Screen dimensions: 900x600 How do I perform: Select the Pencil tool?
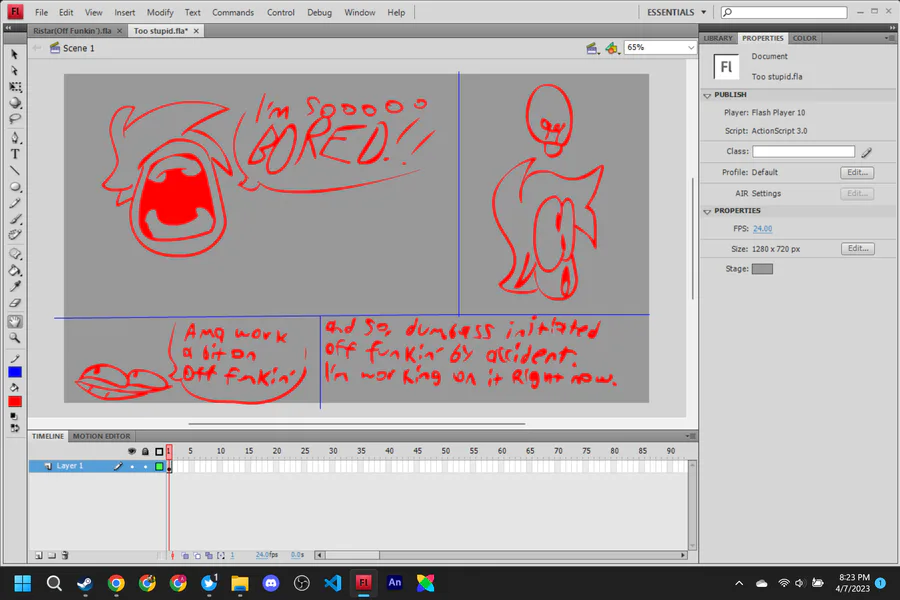[x=15, y=203]
